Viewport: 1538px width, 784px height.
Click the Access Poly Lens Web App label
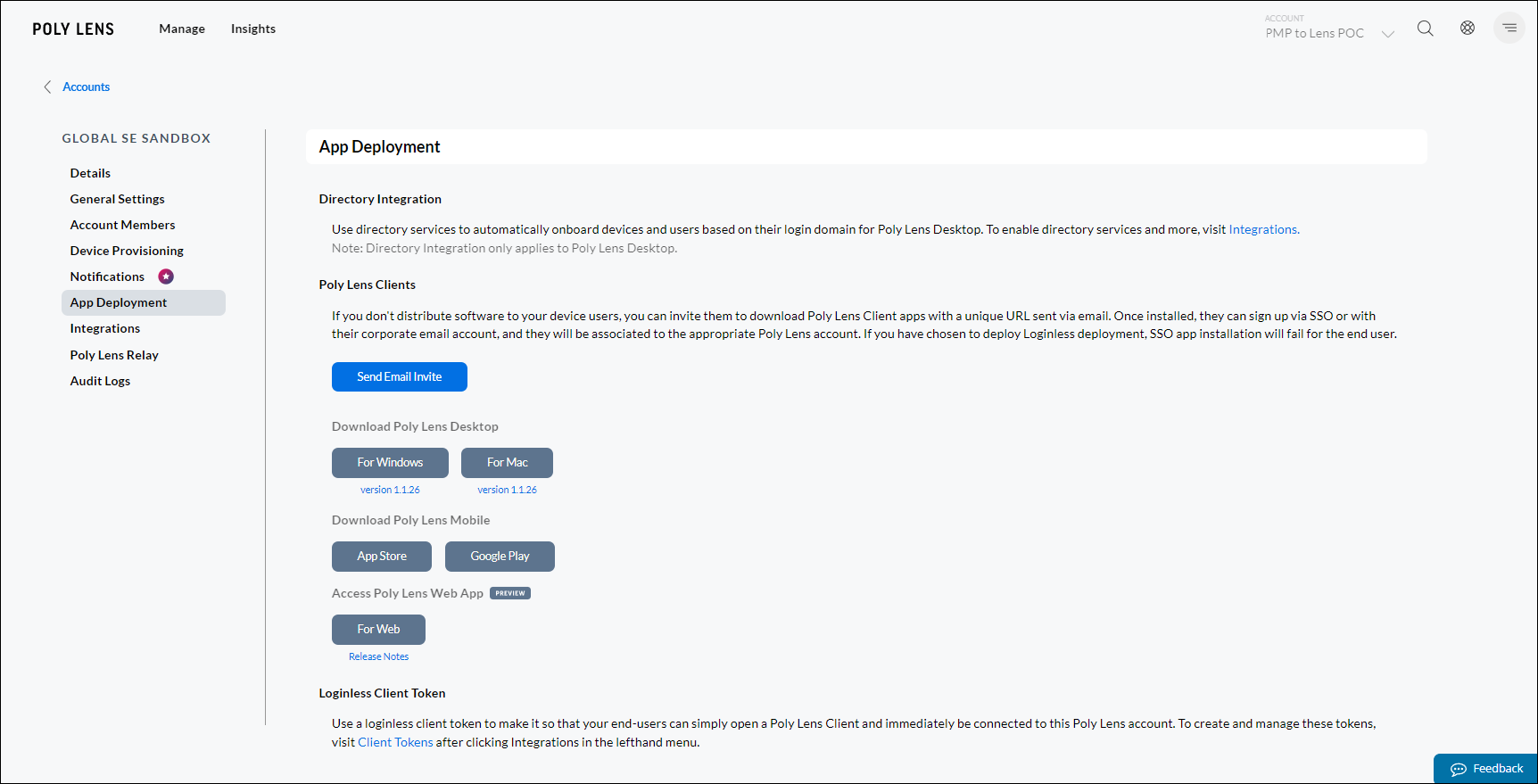407,593
